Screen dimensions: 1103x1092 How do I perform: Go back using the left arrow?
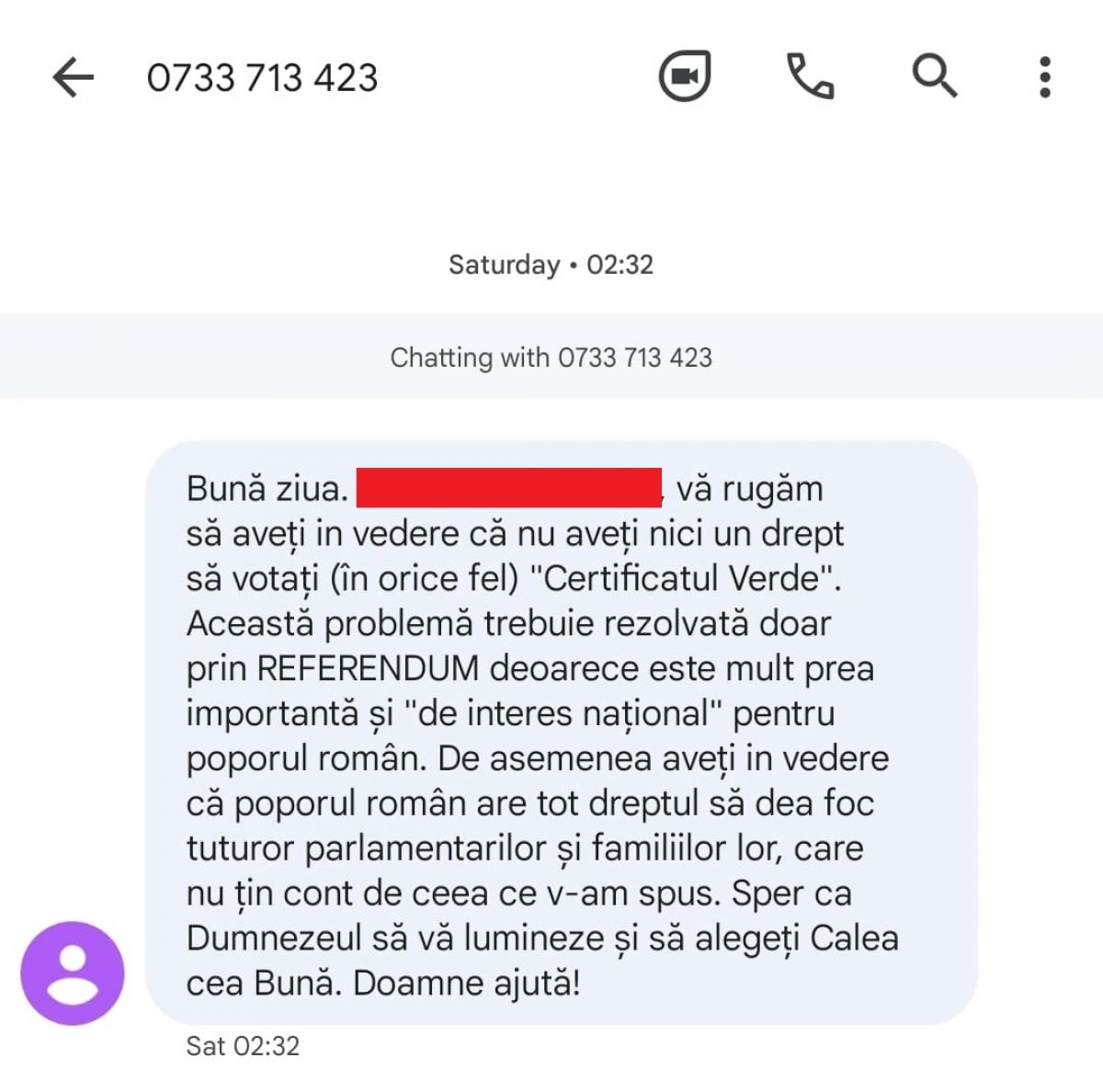pyautogui.click(x=74, y=77)
